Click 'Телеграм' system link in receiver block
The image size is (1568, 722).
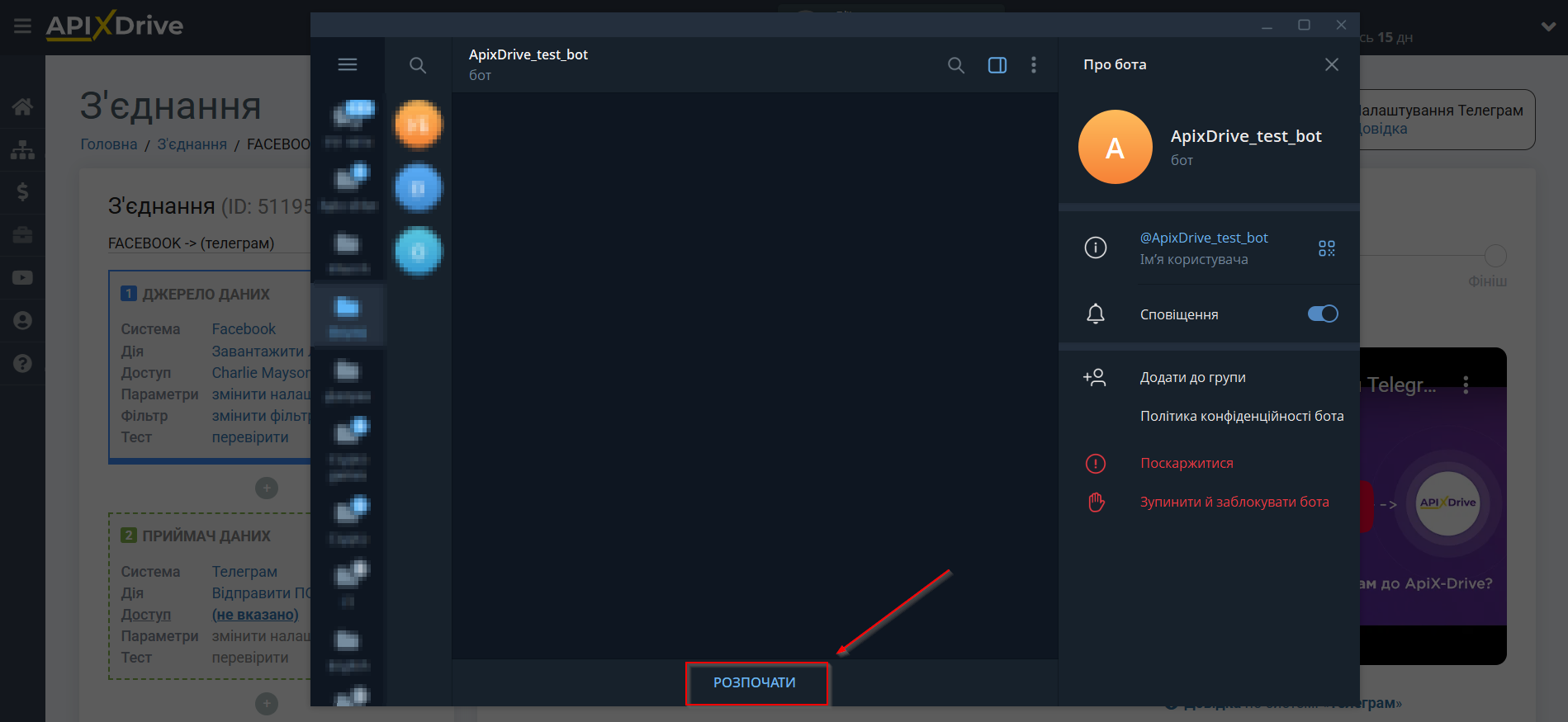point(244,572)
